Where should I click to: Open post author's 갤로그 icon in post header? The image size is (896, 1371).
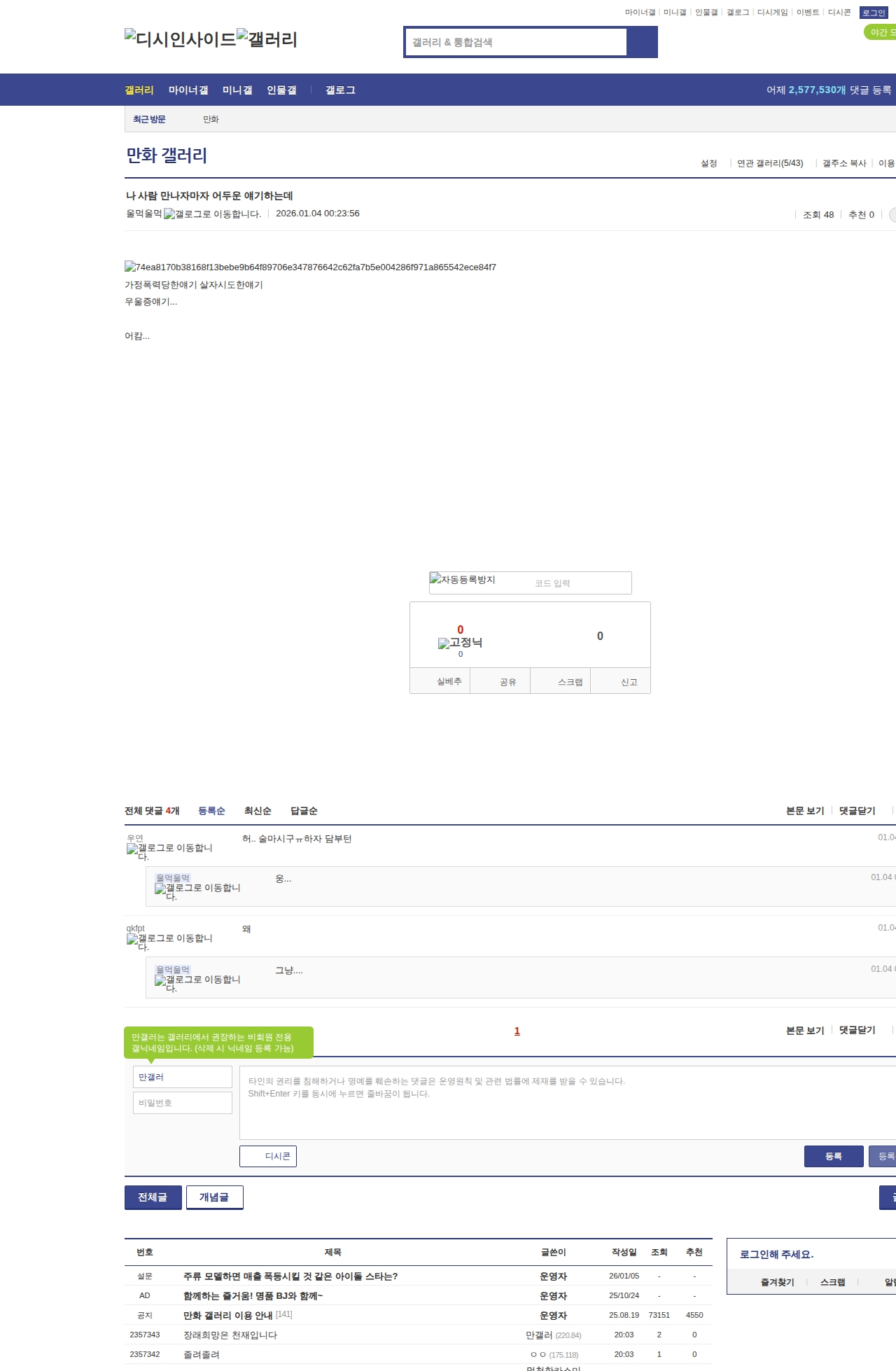click(x=212, y=214)
